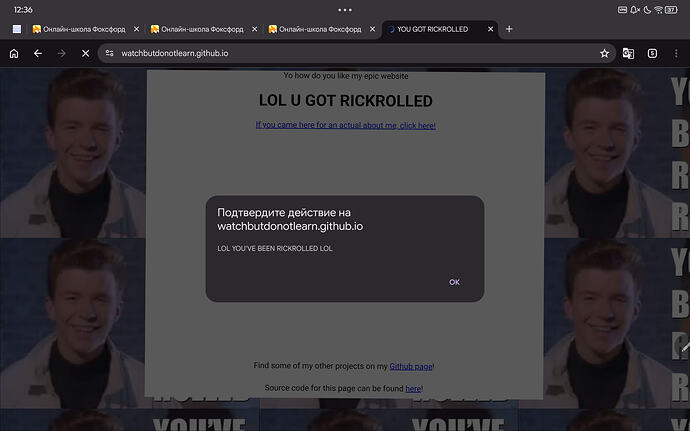690x431 pixels.
Task: Tap the Wi-Fi status icon
Action: point(658,10)
